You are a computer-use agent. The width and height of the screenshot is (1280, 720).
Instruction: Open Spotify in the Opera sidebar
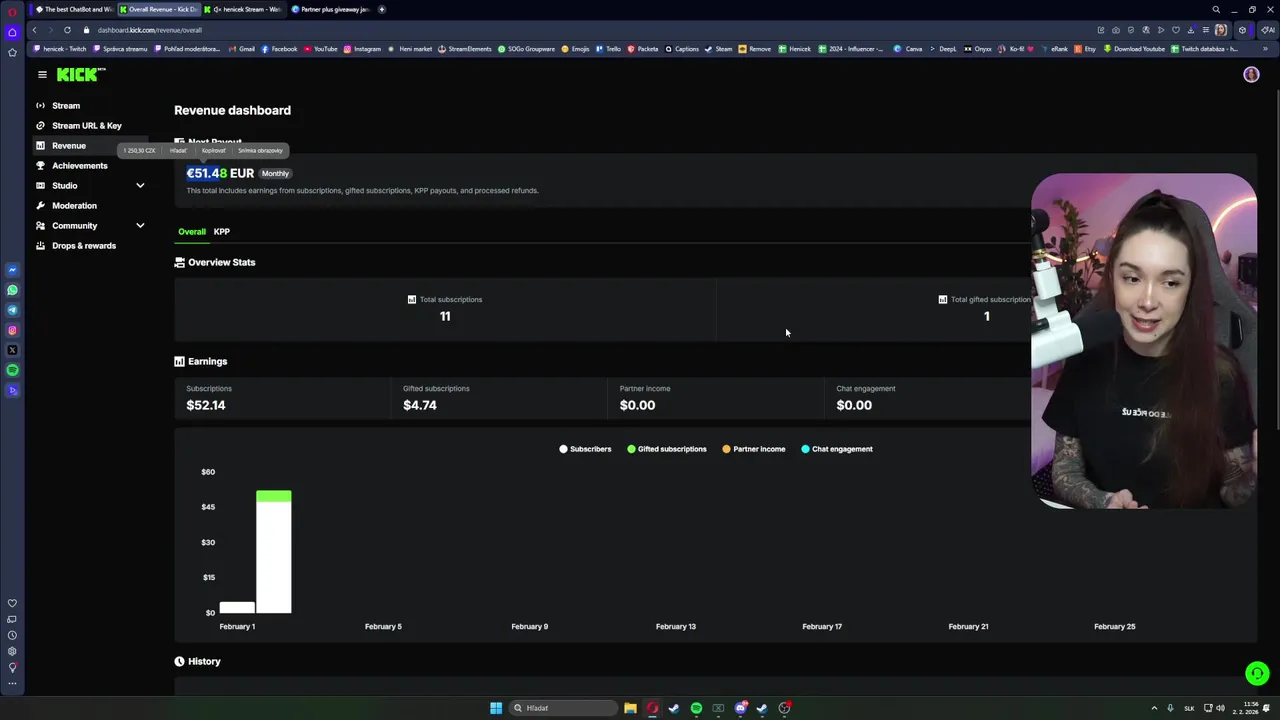[x=12, y=370]
